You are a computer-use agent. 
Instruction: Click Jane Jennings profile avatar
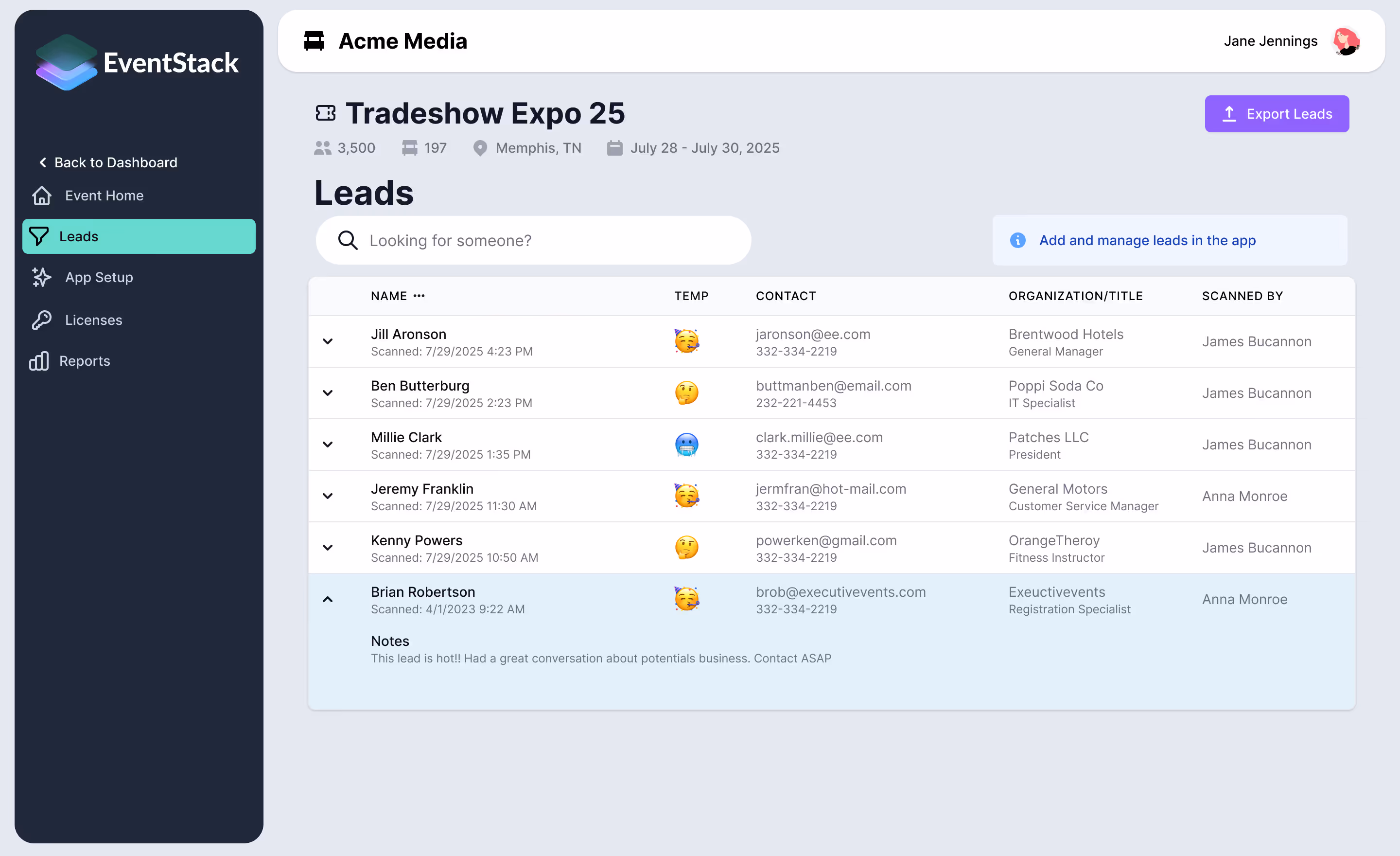click(x=1346, y=41)
